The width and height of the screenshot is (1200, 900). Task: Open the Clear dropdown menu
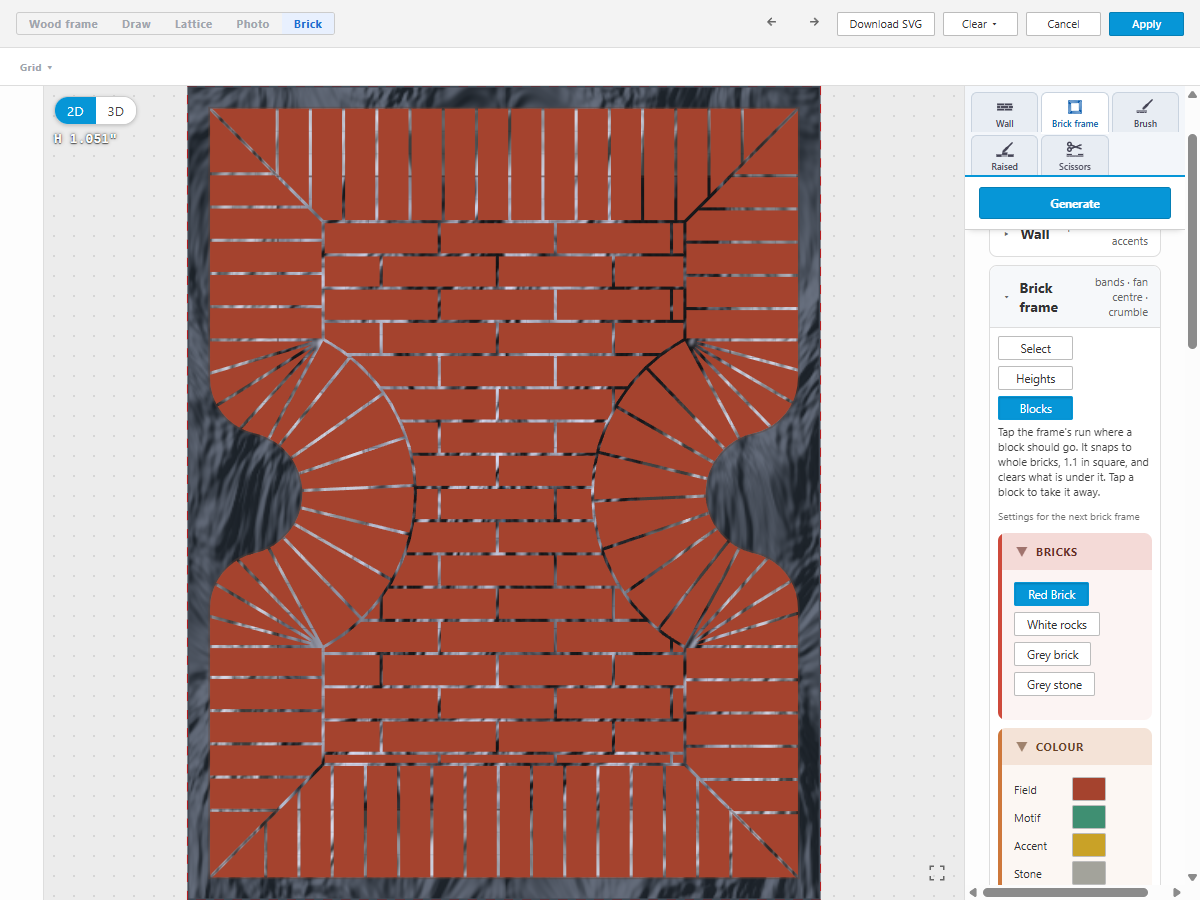(980, 24)
